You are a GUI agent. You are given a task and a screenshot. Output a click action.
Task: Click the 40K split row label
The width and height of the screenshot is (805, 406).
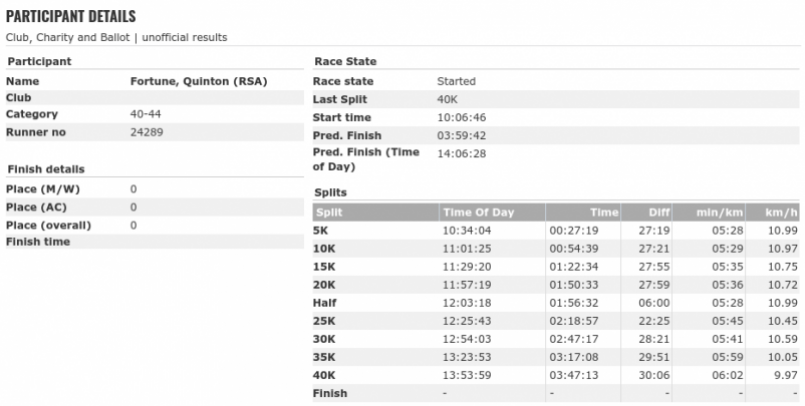pyautogui.click(x=324, y=374)
